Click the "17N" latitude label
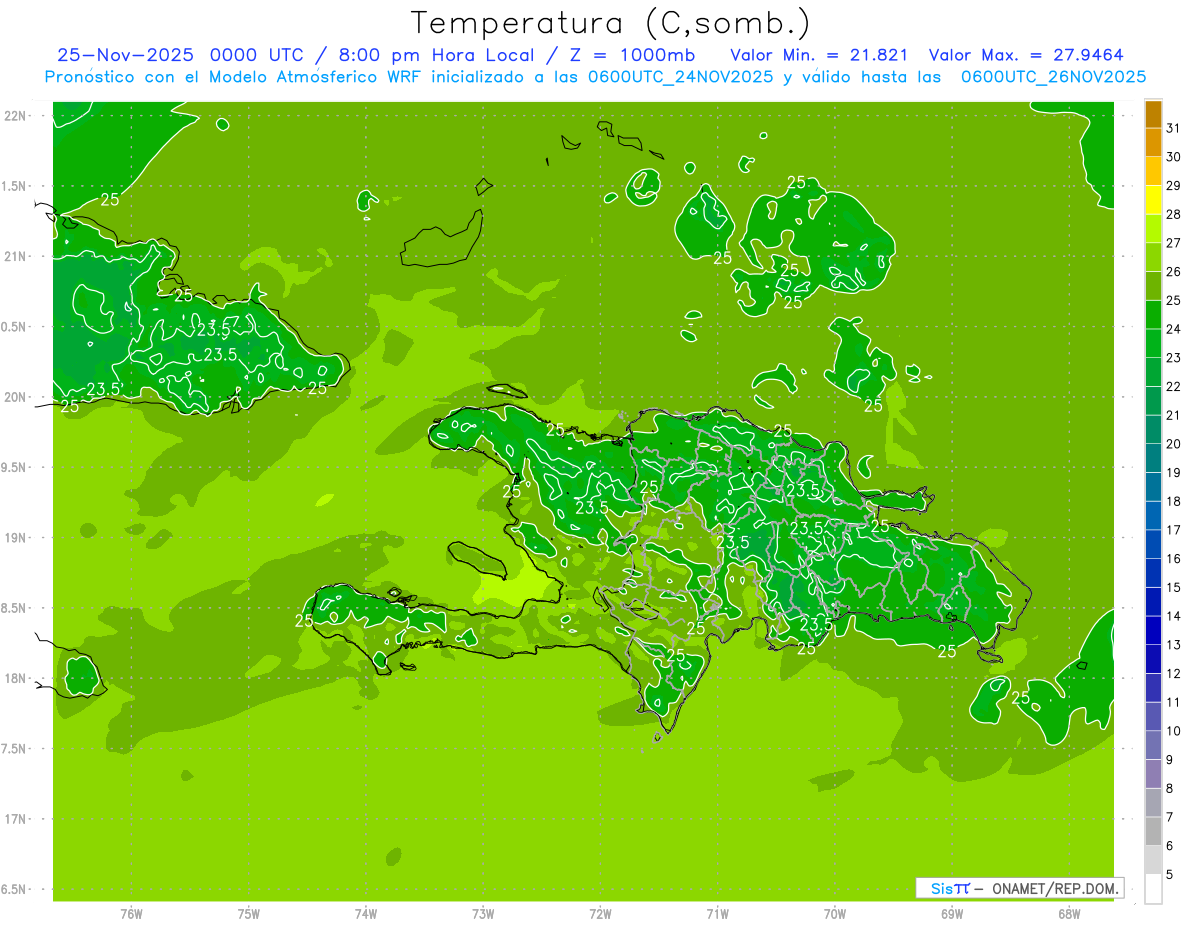Image resolution: width=1200 pixels, height=927 pixels. coord(15,819)
